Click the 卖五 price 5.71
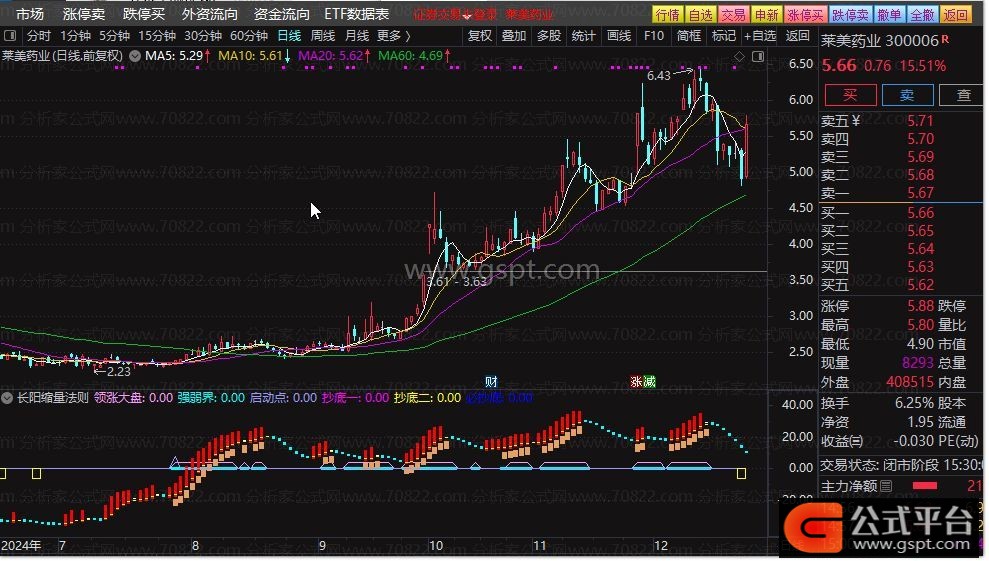Screen dimensions: 989x561 920,121
